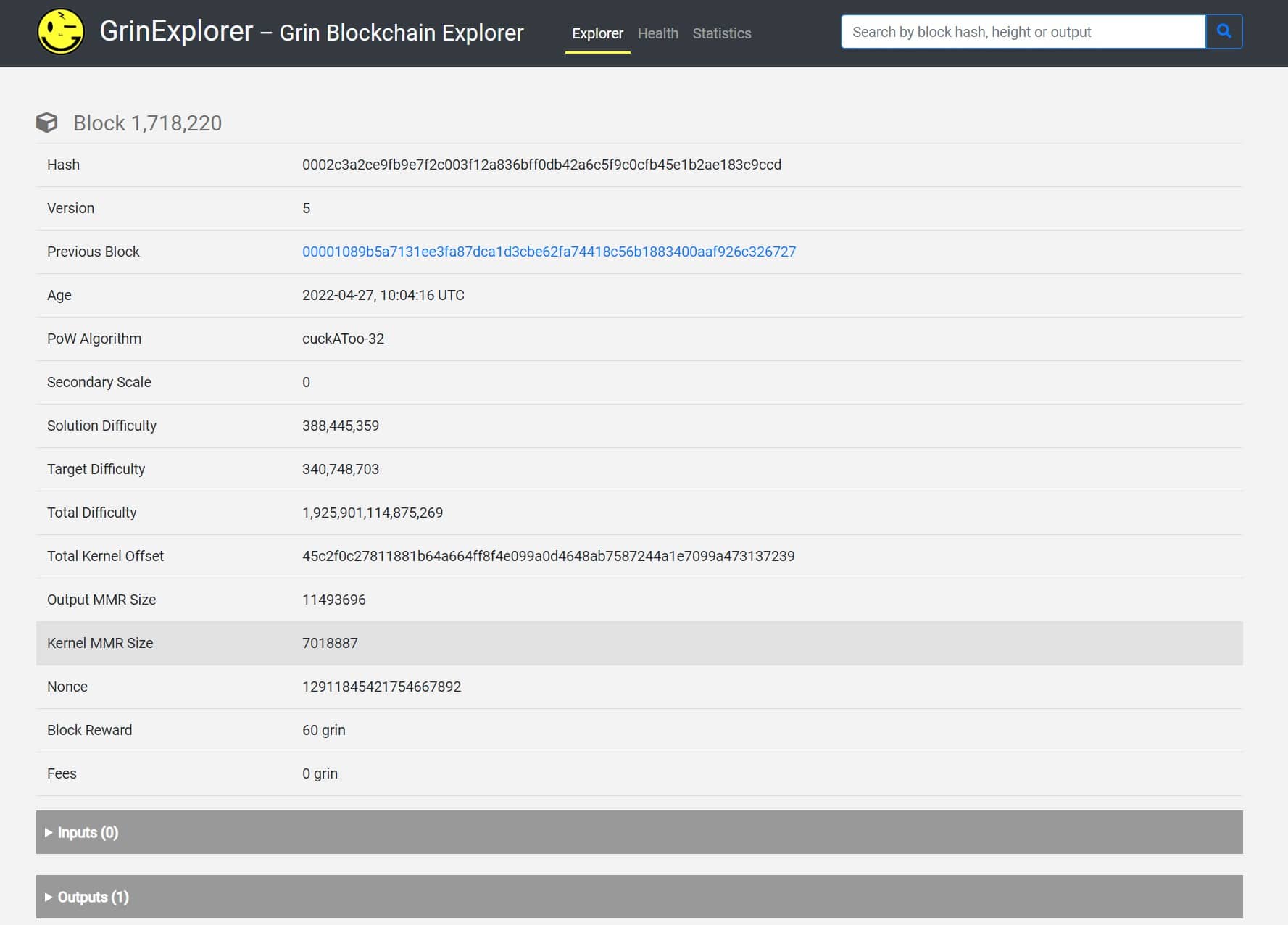Image resolution: width=1288 pixels, height=925 pixels.
Task: Click the Total Difficulty value
Action: tap(372, 513)
